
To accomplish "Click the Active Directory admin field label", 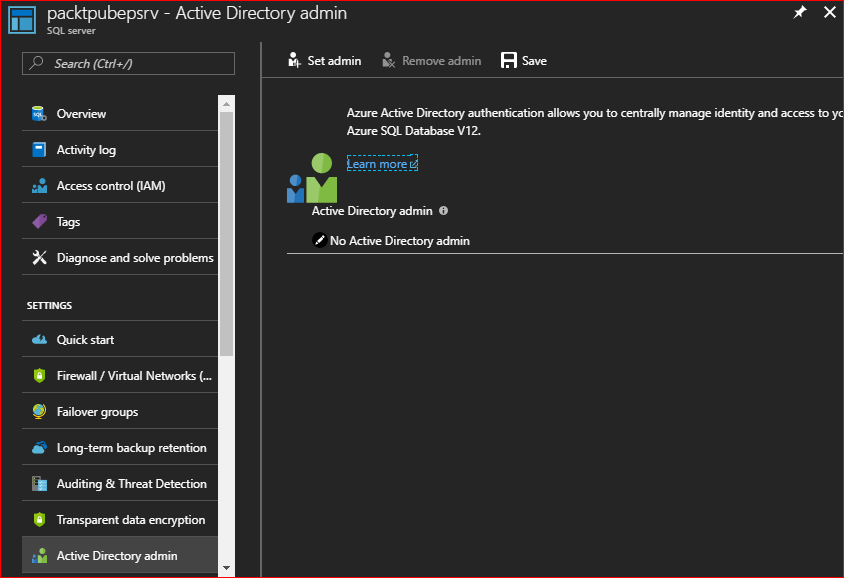I will click(x=372, y=211).
